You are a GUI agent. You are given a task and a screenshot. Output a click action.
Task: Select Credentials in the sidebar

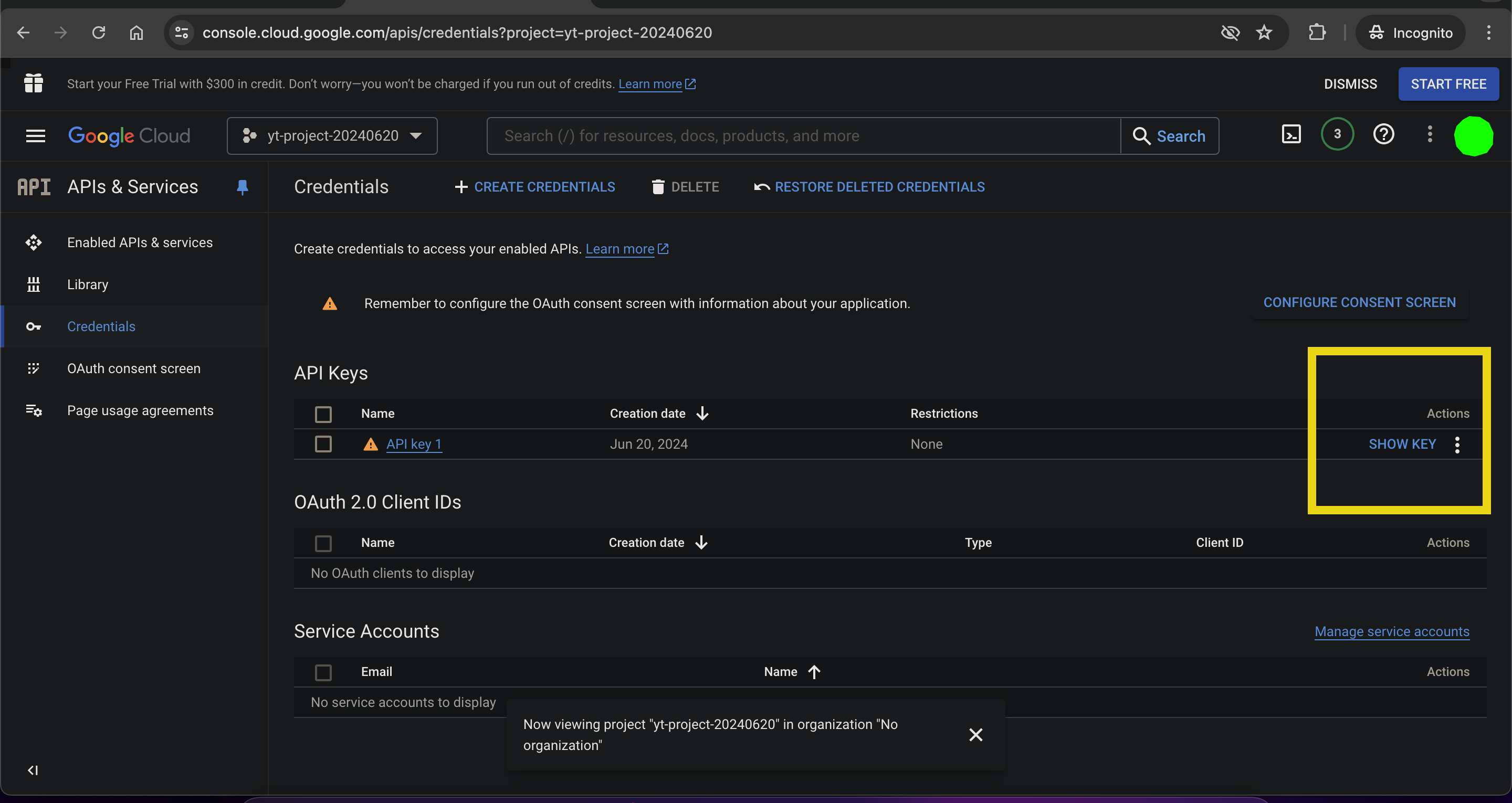pos(101,326)
